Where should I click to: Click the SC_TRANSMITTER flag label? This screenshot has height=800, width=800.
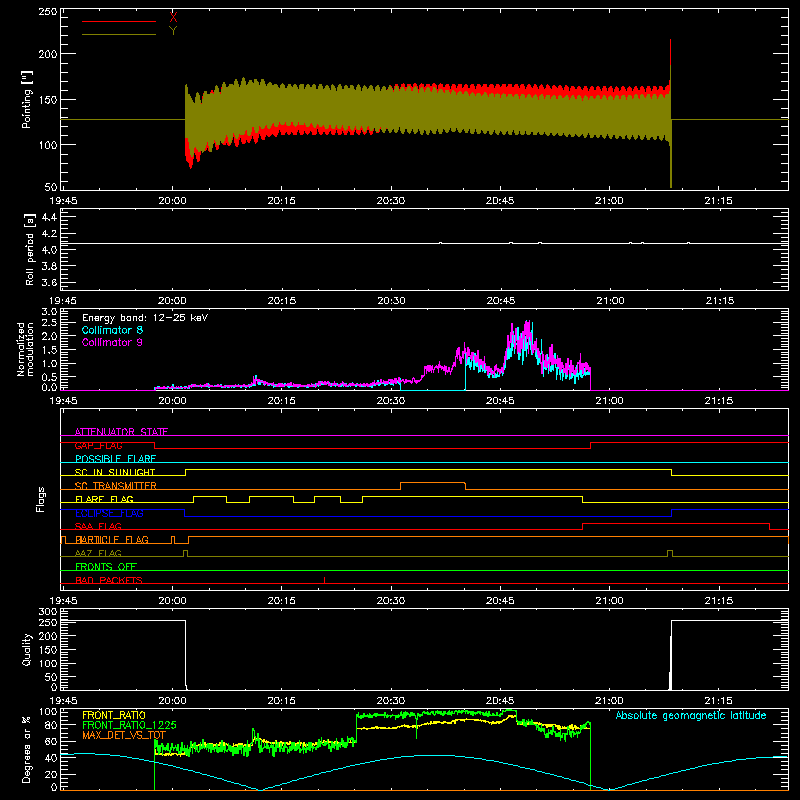[x=116, y=486]
